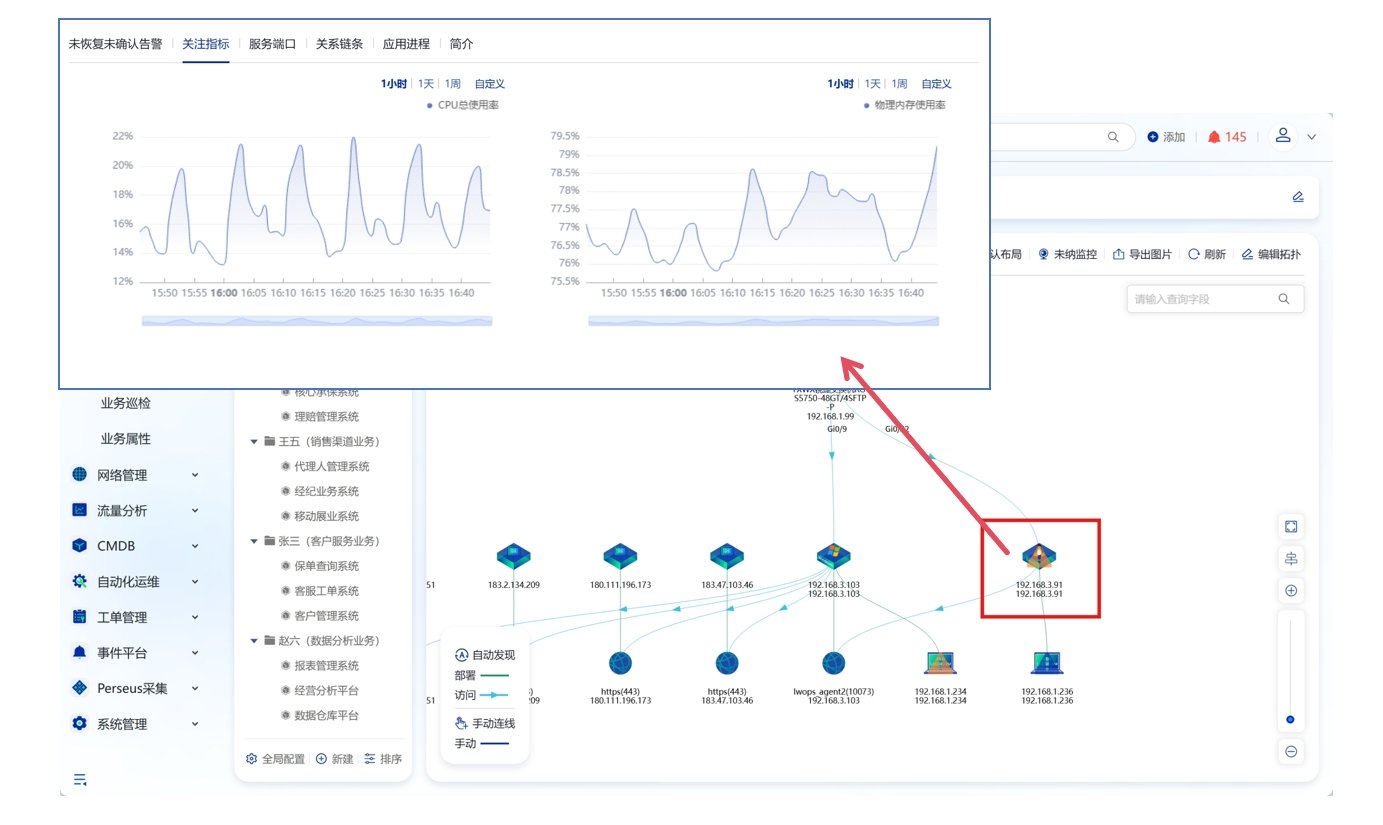
Task: Switch to 服务端口 tab
Action: (272, 44)
